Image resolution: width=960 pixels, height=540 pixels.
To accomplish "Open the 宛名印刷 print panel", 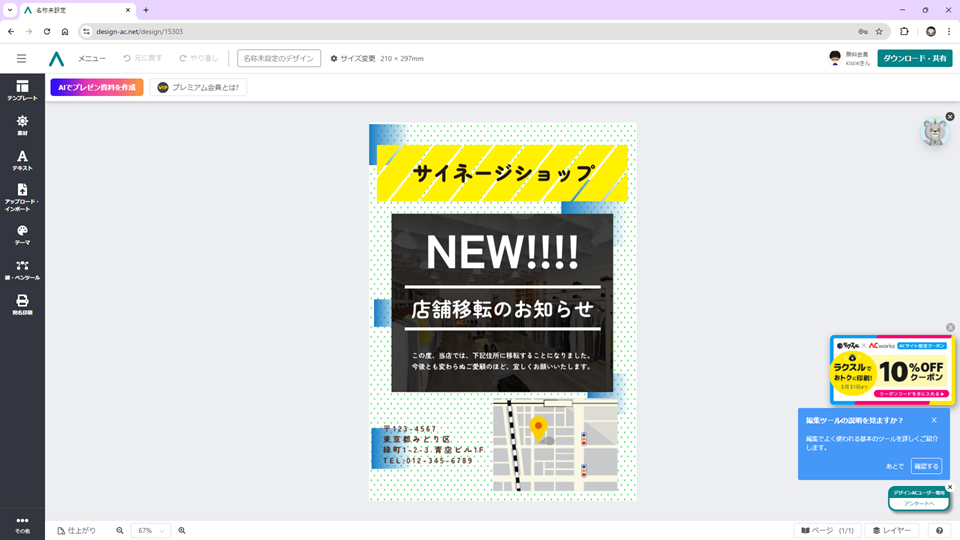I will tap(22, 304).
